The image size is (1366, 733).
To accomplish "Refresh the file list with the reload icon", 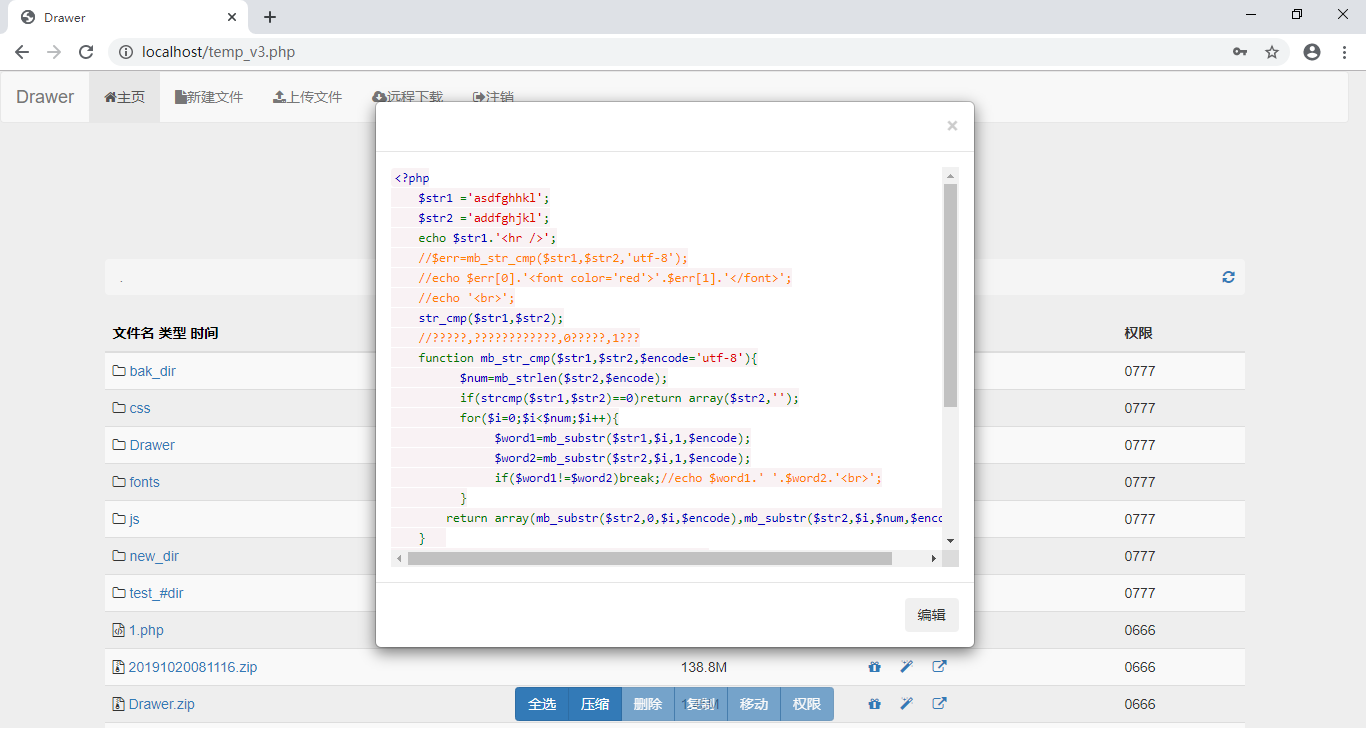I will pos(1228,277).
